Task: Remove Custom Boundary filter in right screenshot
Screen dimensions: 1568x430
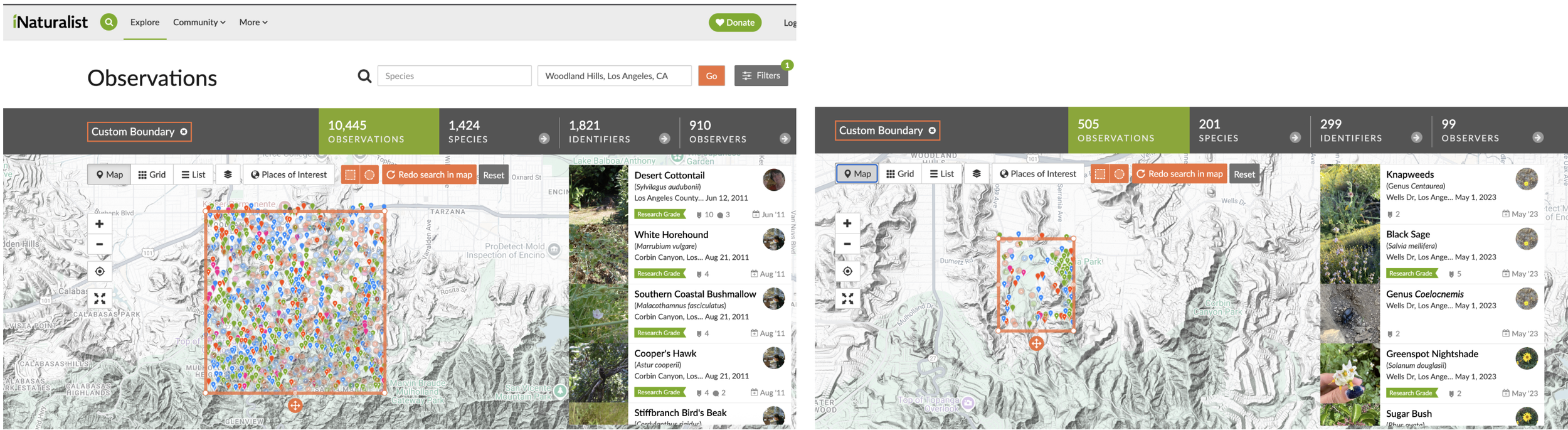Action: pos(932,131)
